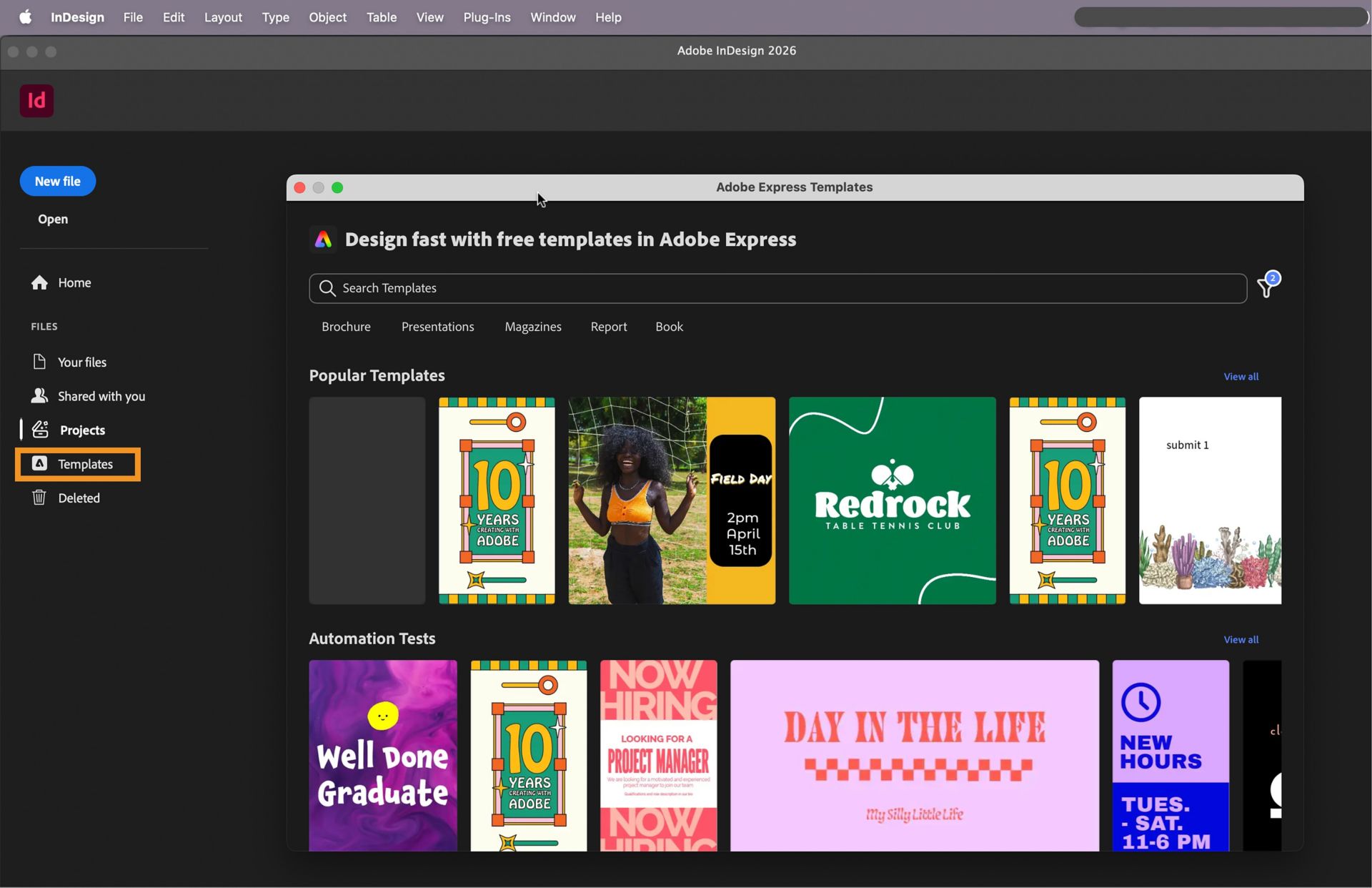The height and width of the screenshot is (888, 1372).
Task: Enable the Magazines template filter
Action: [x=533, y=327]
